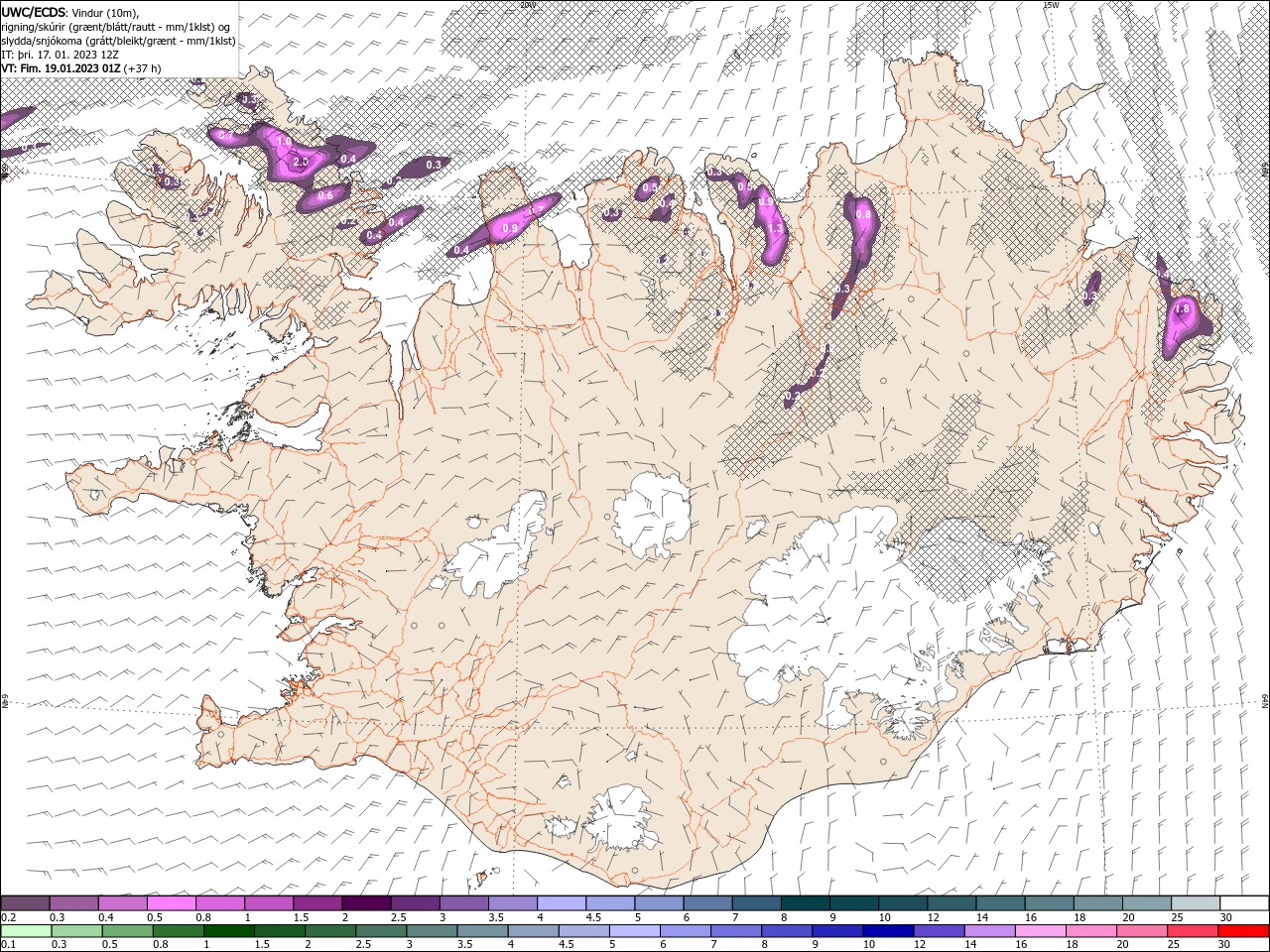Click the "1.8" precipitation value in east Iceland
This screenshot has width=1270, height=952.
[1182, 309]
